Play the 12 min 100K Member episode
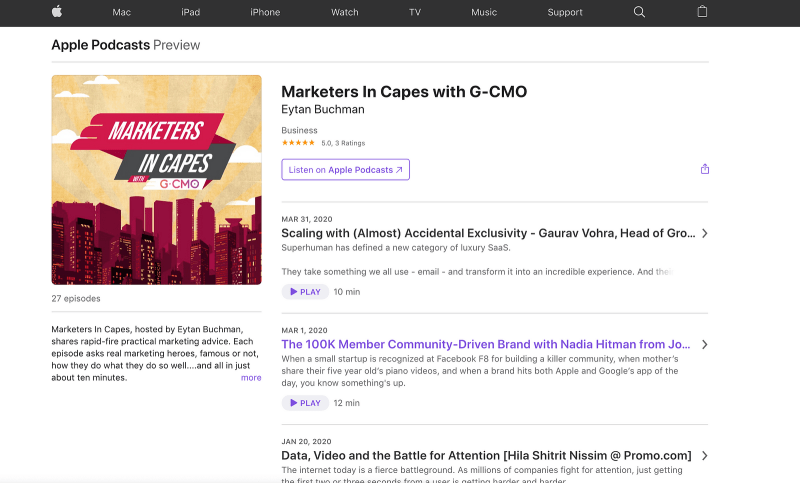 [305, 403]
